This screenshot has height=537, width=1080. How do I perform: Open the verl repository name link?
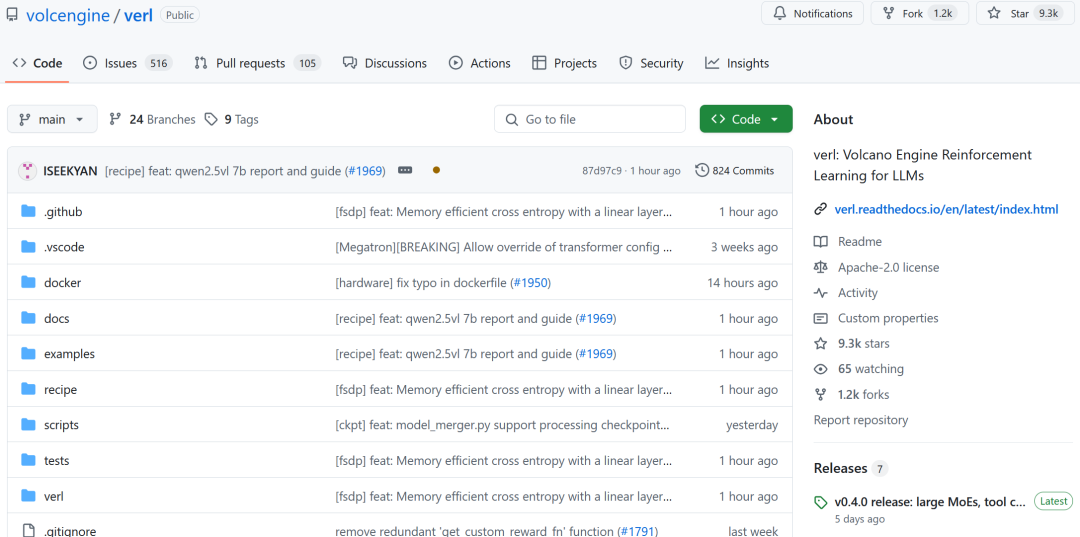pos(138,14)
